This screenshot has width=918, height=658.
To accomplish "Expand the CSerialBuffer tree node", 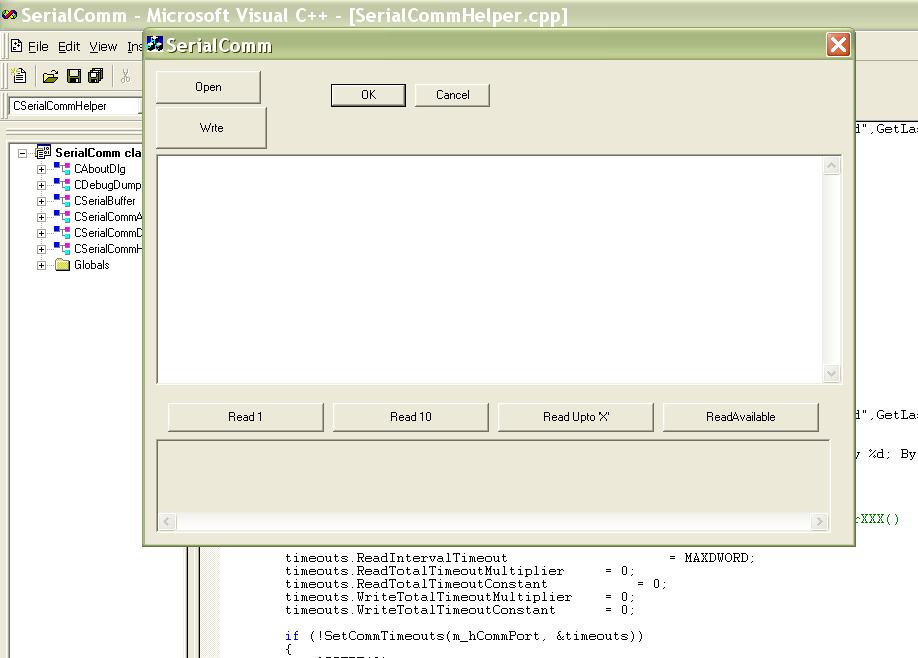I will pos(41,201).
